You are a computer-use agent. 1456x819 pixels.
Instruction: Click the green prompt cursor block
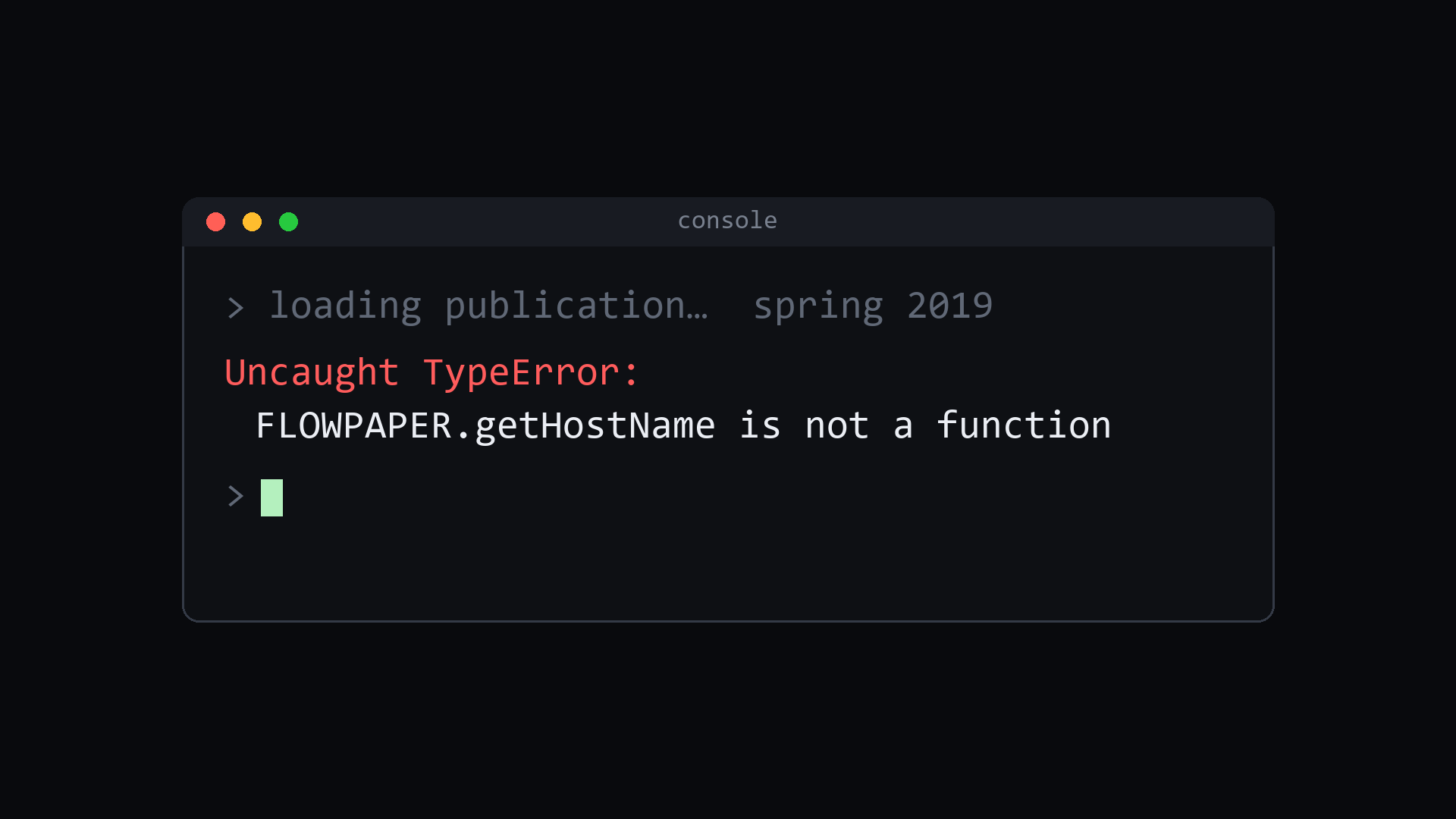tap(271, 497)
